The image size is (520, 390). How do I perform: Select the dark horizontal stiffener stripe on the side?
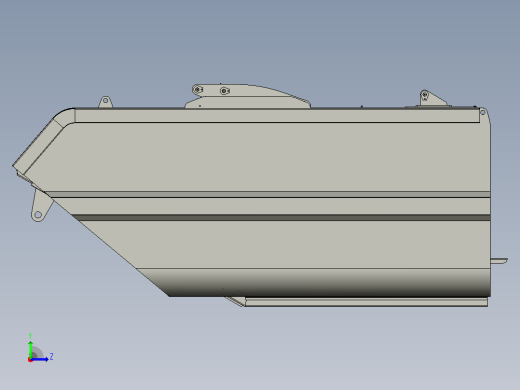[x=281, y=217]
